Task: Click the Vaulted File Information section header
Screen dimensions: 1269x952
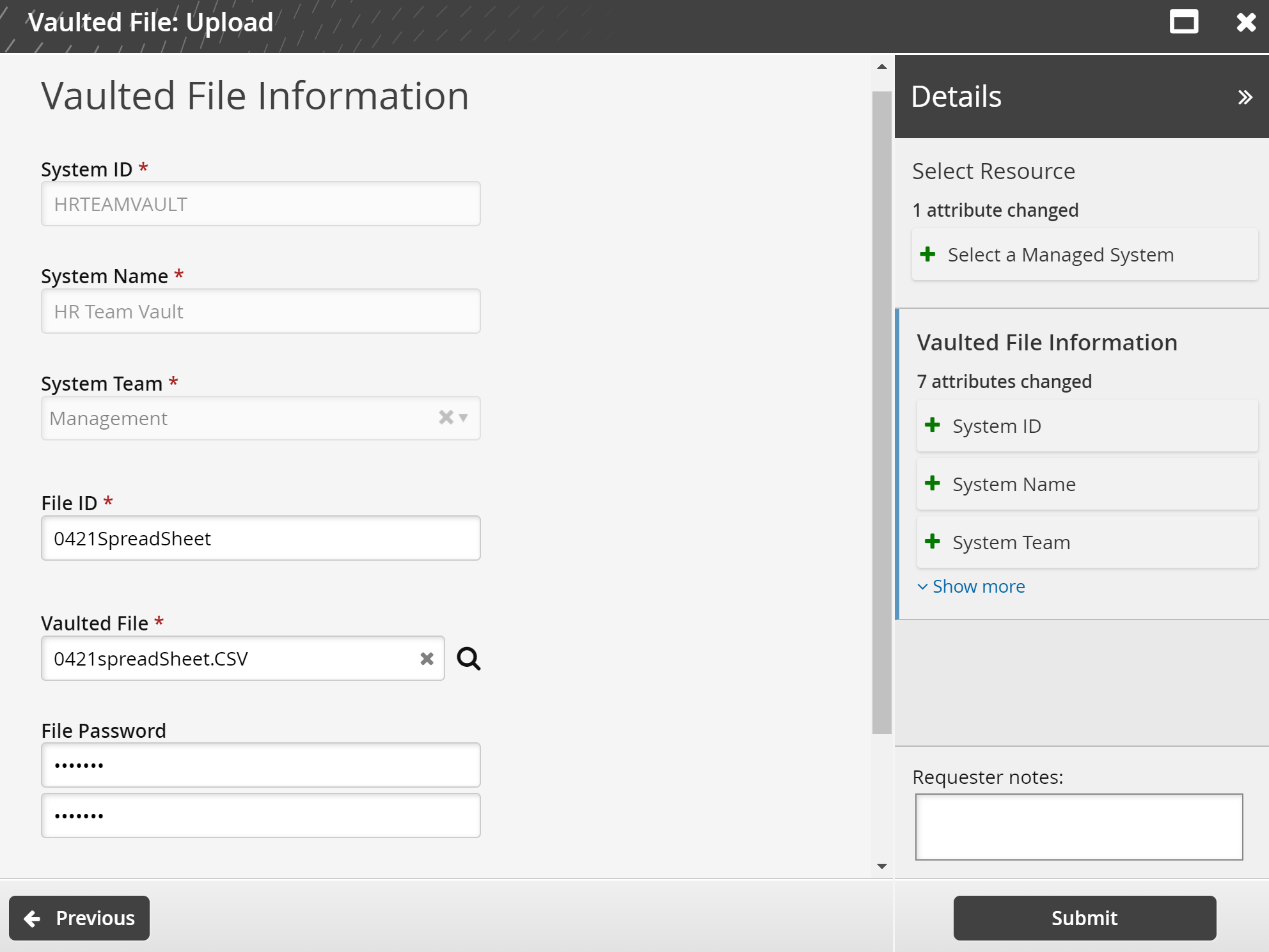Action: tap(1046, 342)
